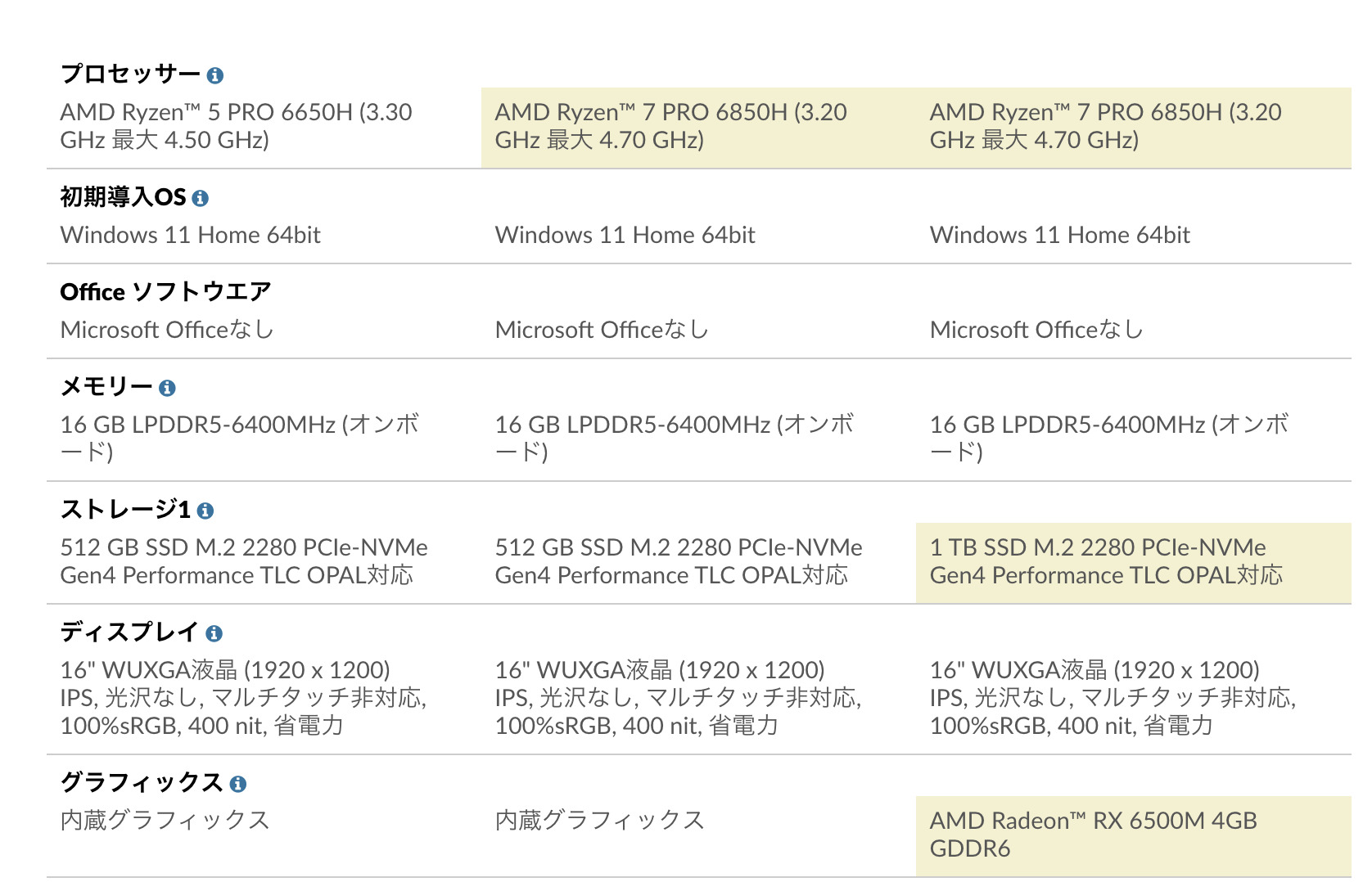Viewport: 1372px width, 882px height.
Task: Click first column Microsoft Officeなし
Action: coord(167,330)
